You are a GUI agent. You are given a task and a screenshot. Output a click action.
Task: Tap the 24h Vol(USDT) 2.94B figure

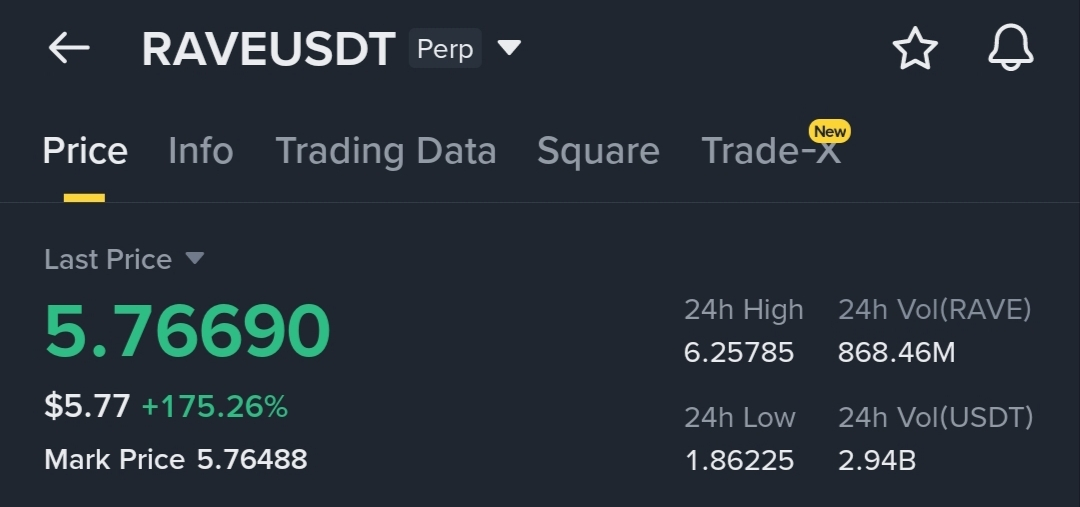(876, 460)
